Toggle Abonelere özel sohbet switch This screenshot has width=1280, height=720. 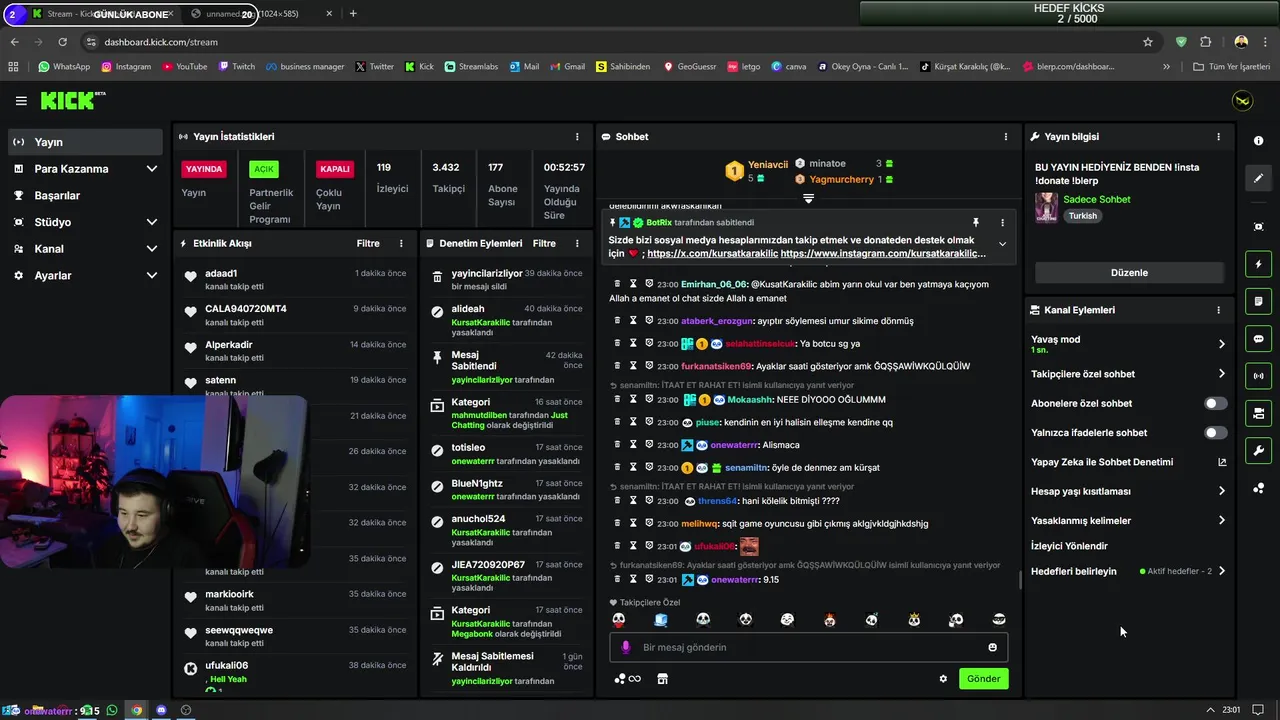tap(1215, 404)
